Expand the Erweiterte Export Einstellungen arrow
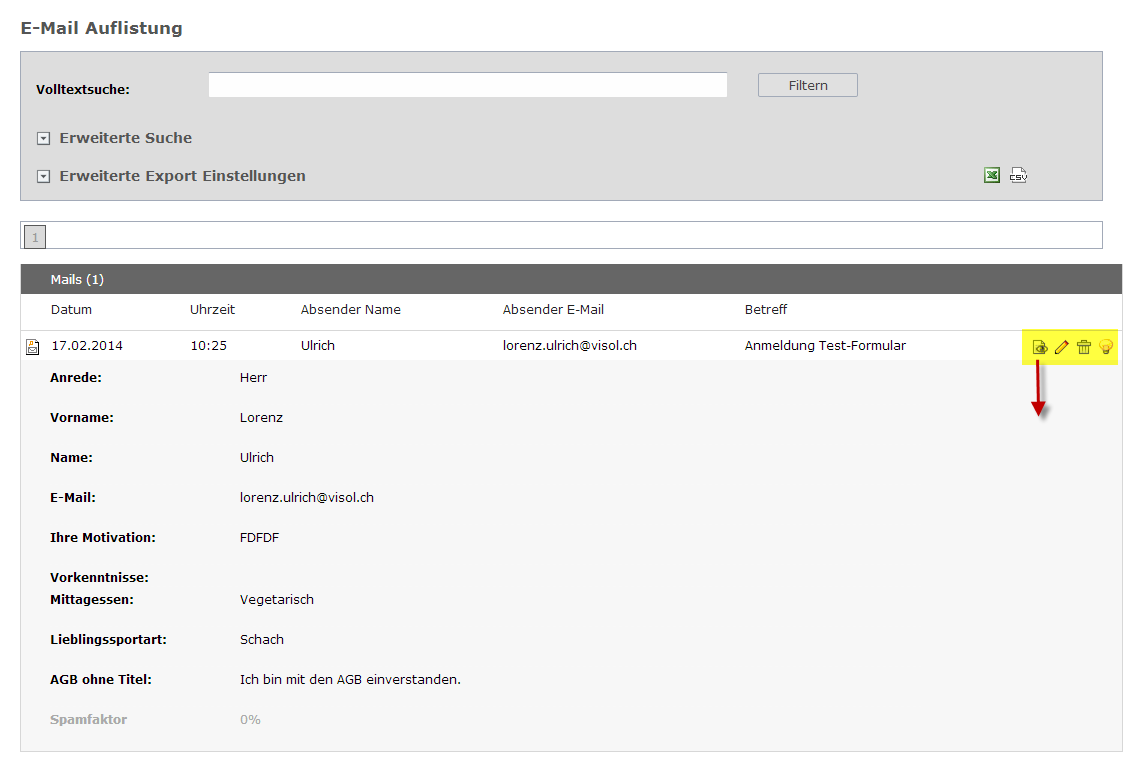Screen dimensions: 1138x767 44,176
